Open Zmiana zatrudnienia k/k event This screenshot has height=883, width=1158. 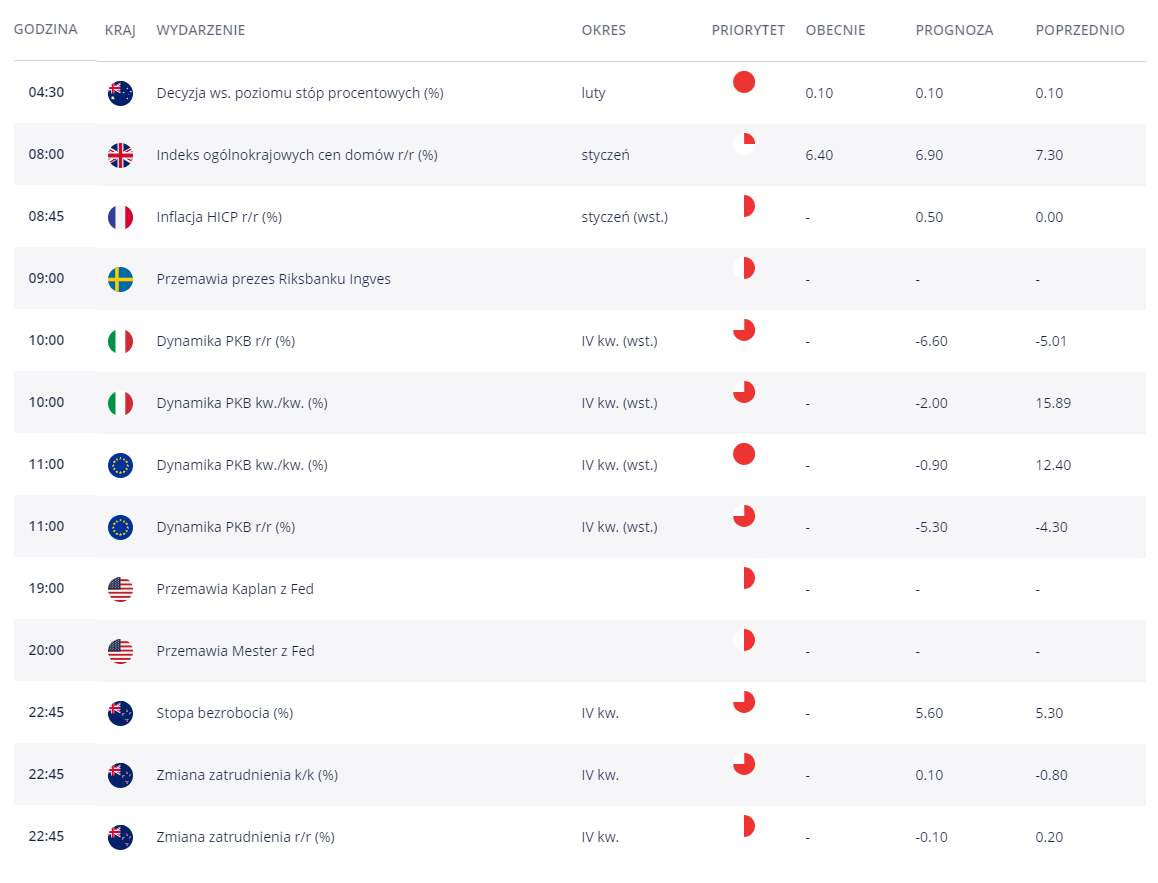point(247,775)
